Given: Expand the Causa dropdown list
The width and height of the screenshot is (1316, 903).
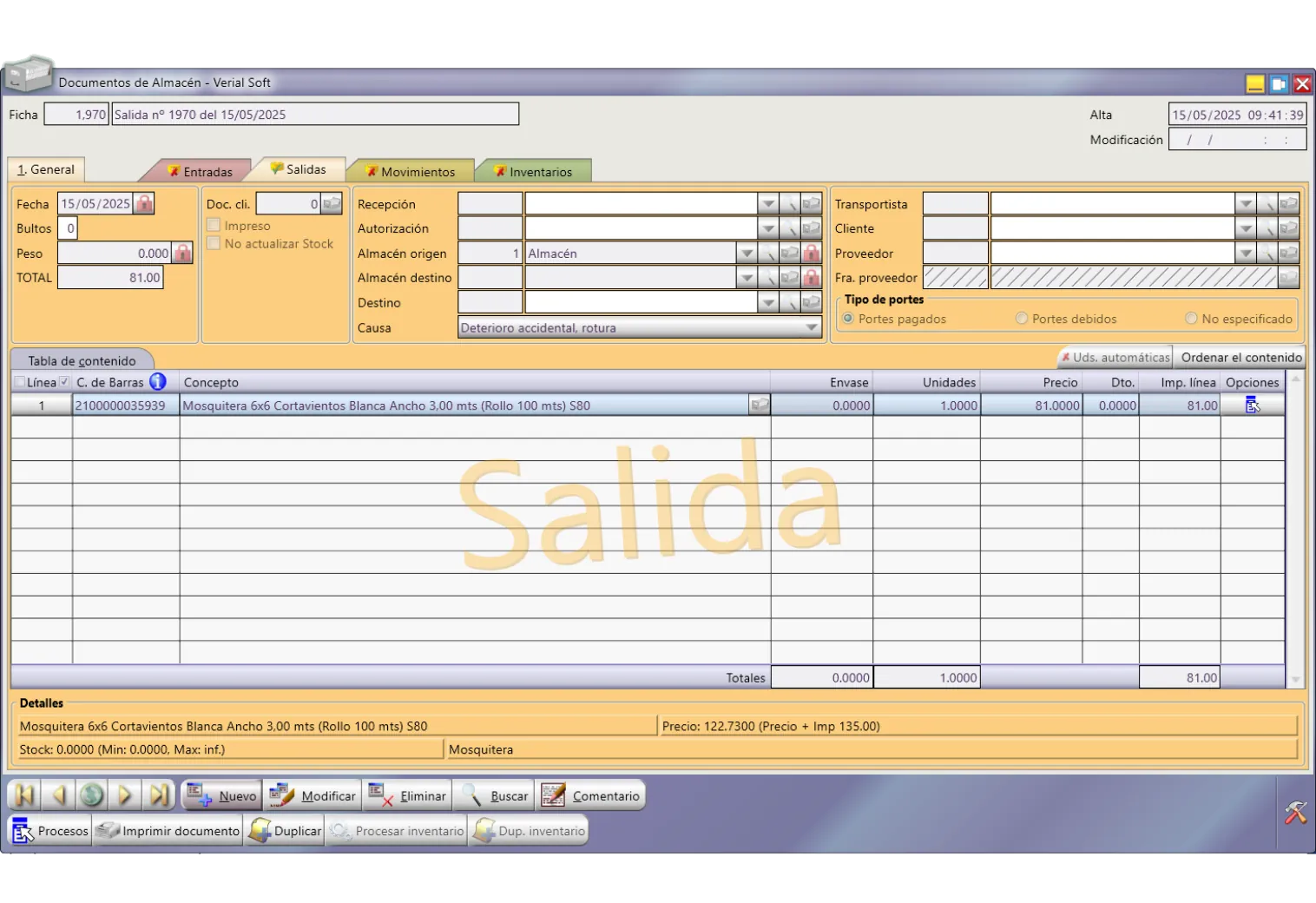Looking at the screenshot, I should [811, 328].
